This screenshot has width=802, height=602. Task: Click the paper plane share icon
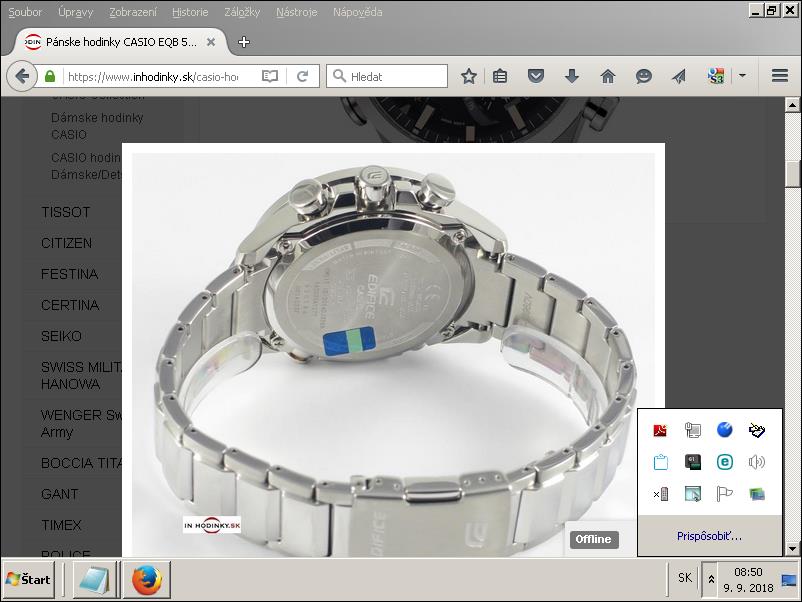679,77
